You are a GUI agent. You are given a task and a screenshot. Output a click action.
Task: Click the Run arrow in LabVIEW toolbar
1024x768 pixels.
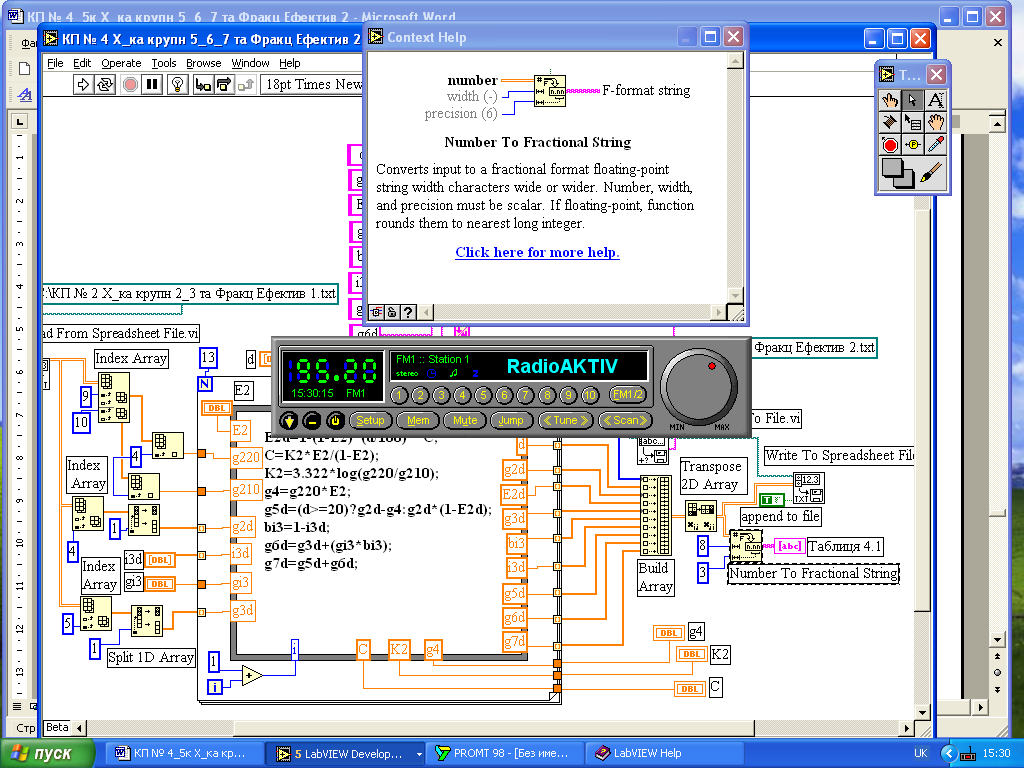coord(83,84)
